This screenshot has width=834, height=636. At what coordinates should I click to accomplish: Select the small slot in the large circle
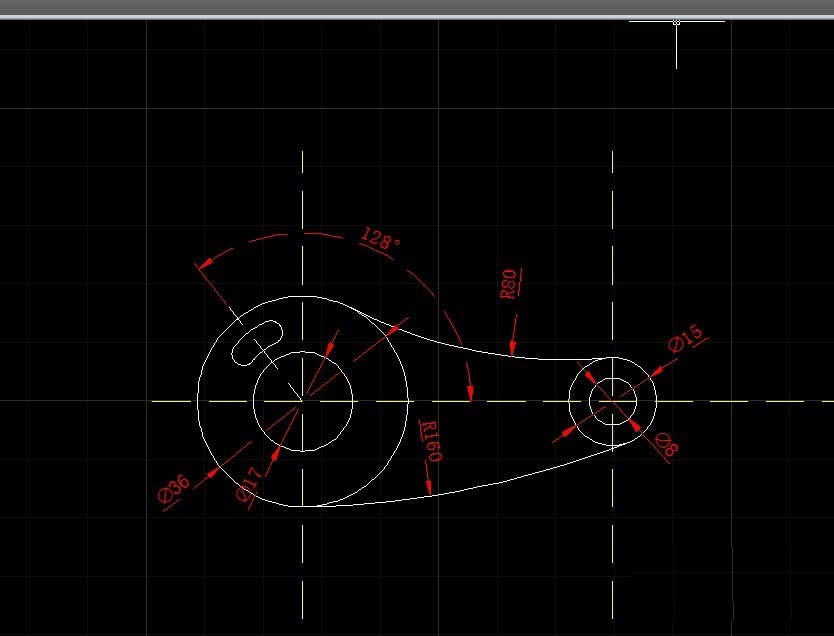click(258, 341)
